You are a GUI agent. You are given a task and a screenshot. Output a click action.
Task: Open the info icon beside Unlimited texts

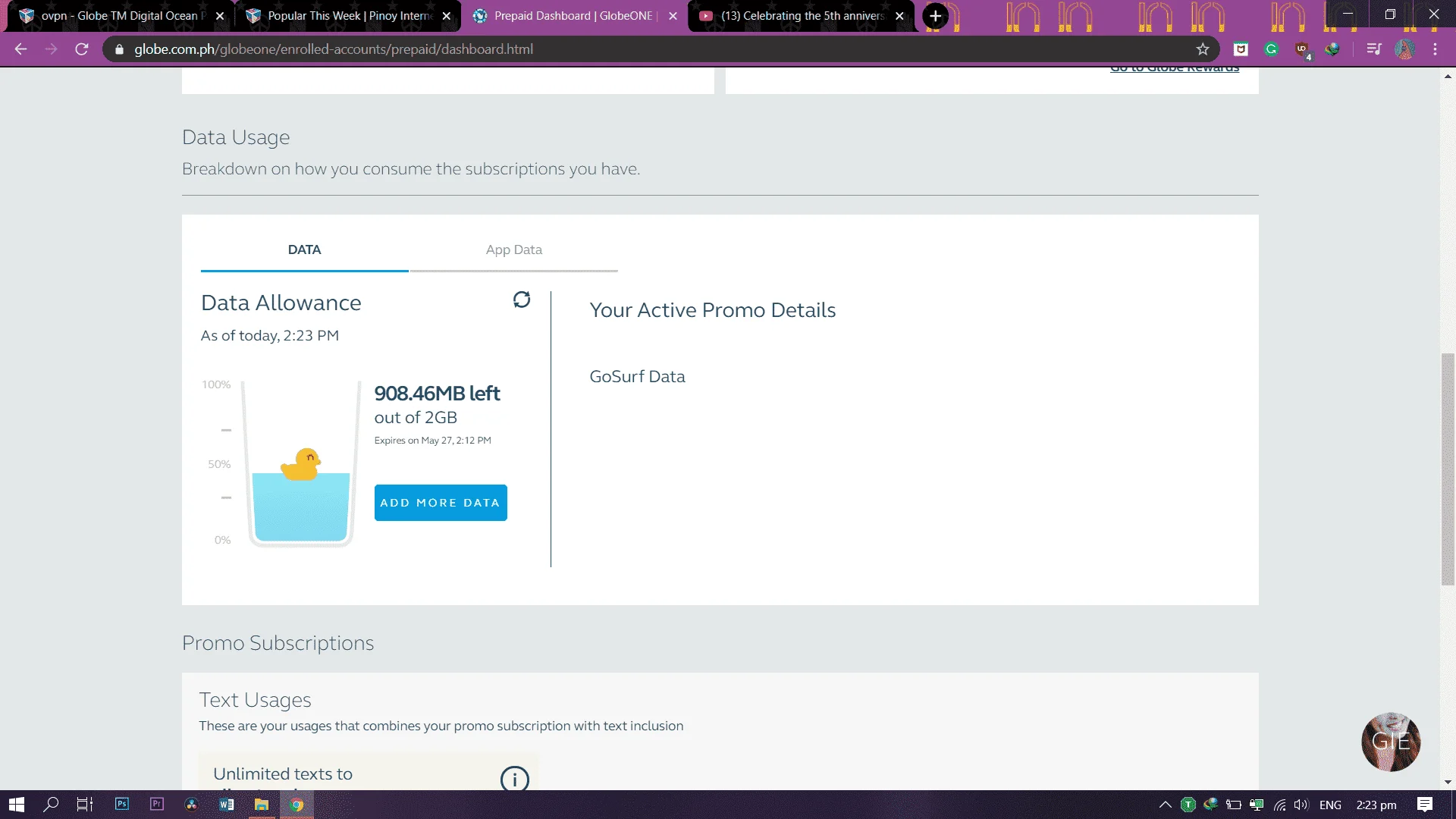coord(515,778)
